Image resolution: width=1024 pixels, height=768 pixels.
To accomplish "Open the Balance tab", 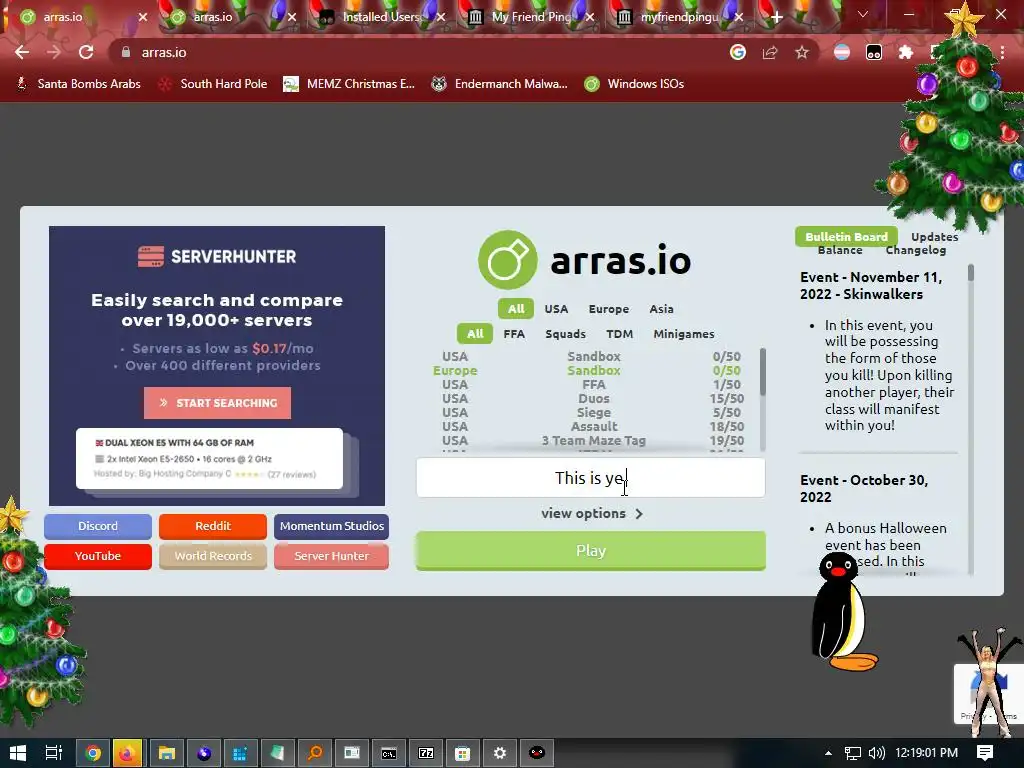I will [840, 250].
